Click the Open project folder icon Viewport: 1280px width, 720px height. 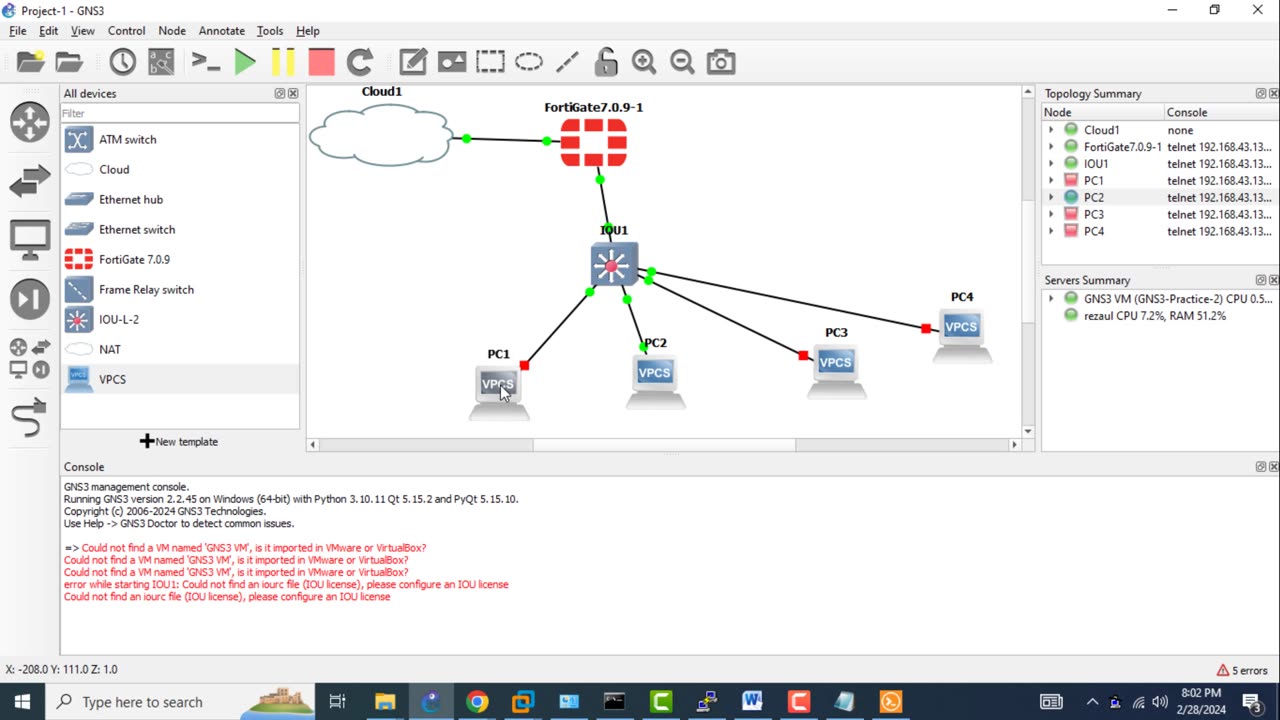click(69, 62)
